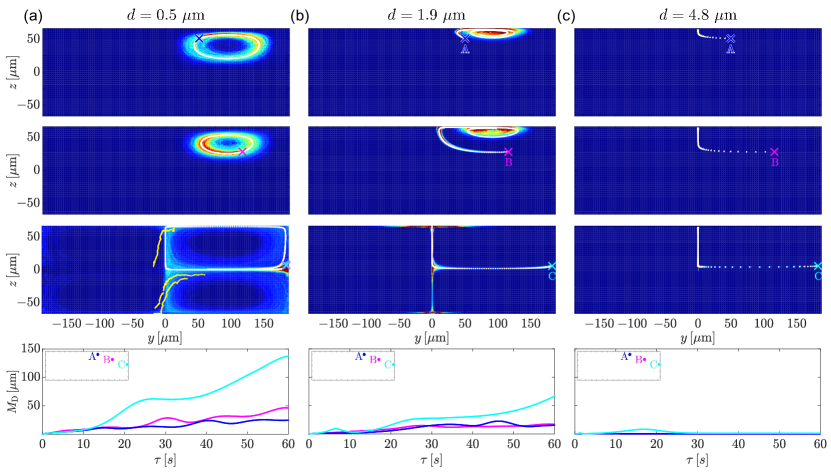Click upper yellow trajectory in panel (a) bottom heatmap
This screenshot has height=472, width=831.
point(160,245)
